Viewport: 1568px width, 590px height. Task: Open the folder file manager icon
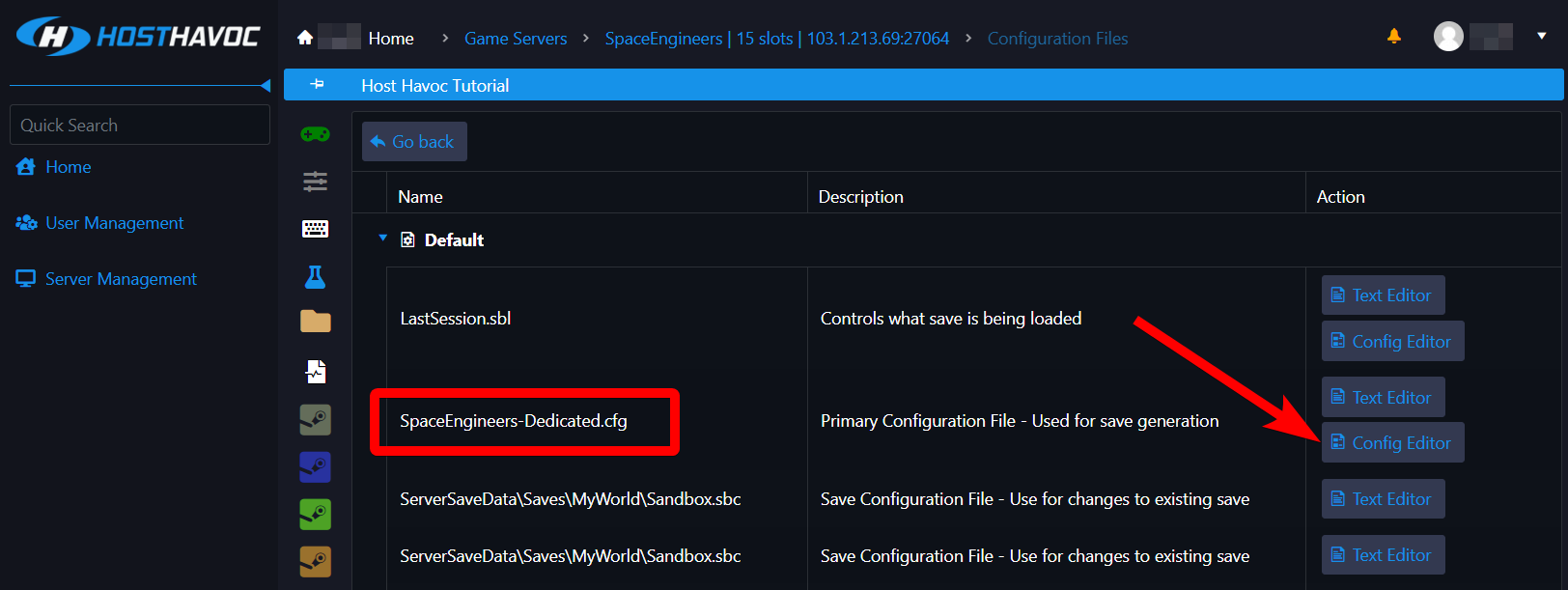[x=316, y=322]
